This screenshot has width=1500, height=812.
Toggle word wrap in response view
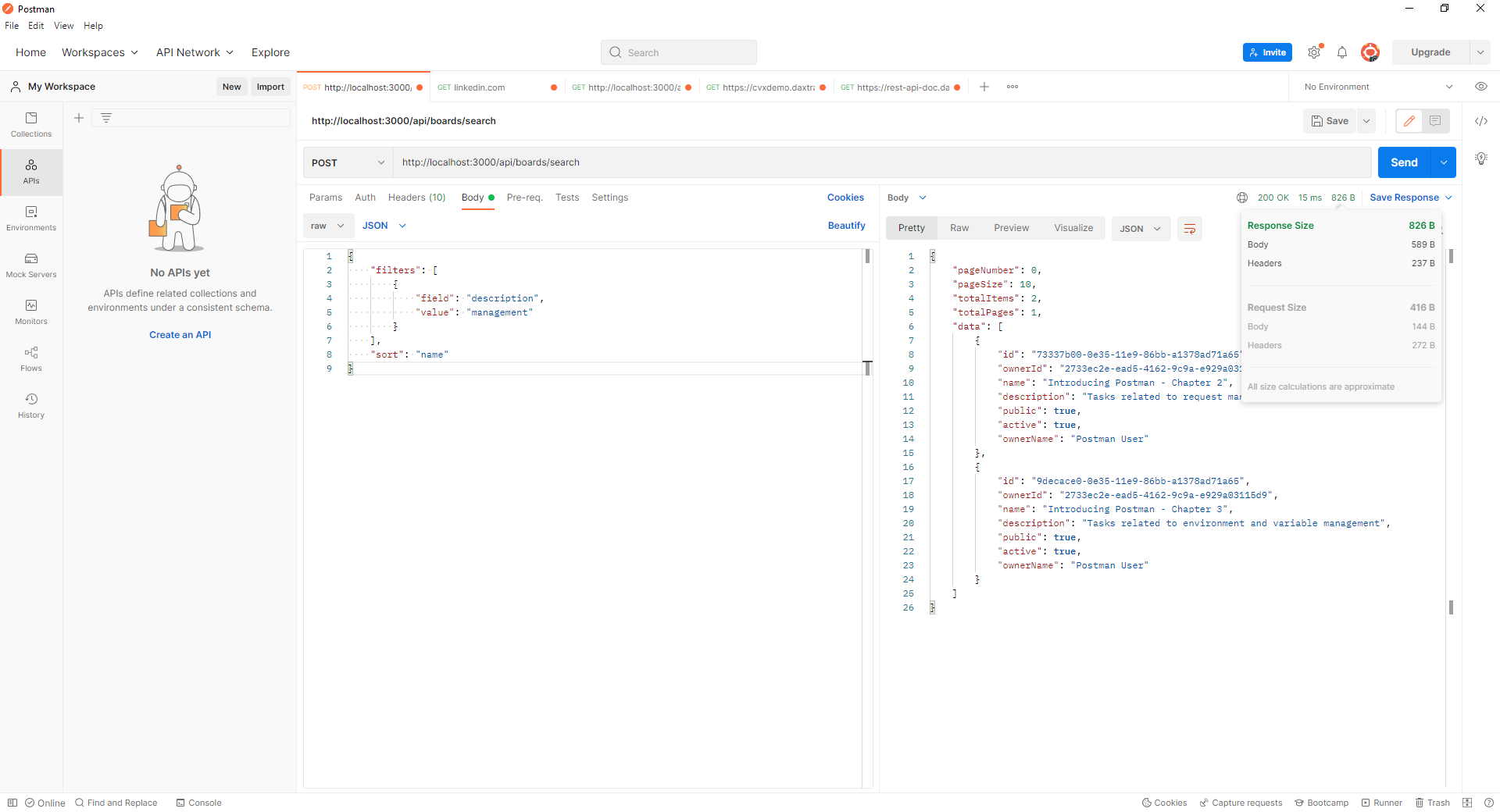click(x=1190, y=229)
